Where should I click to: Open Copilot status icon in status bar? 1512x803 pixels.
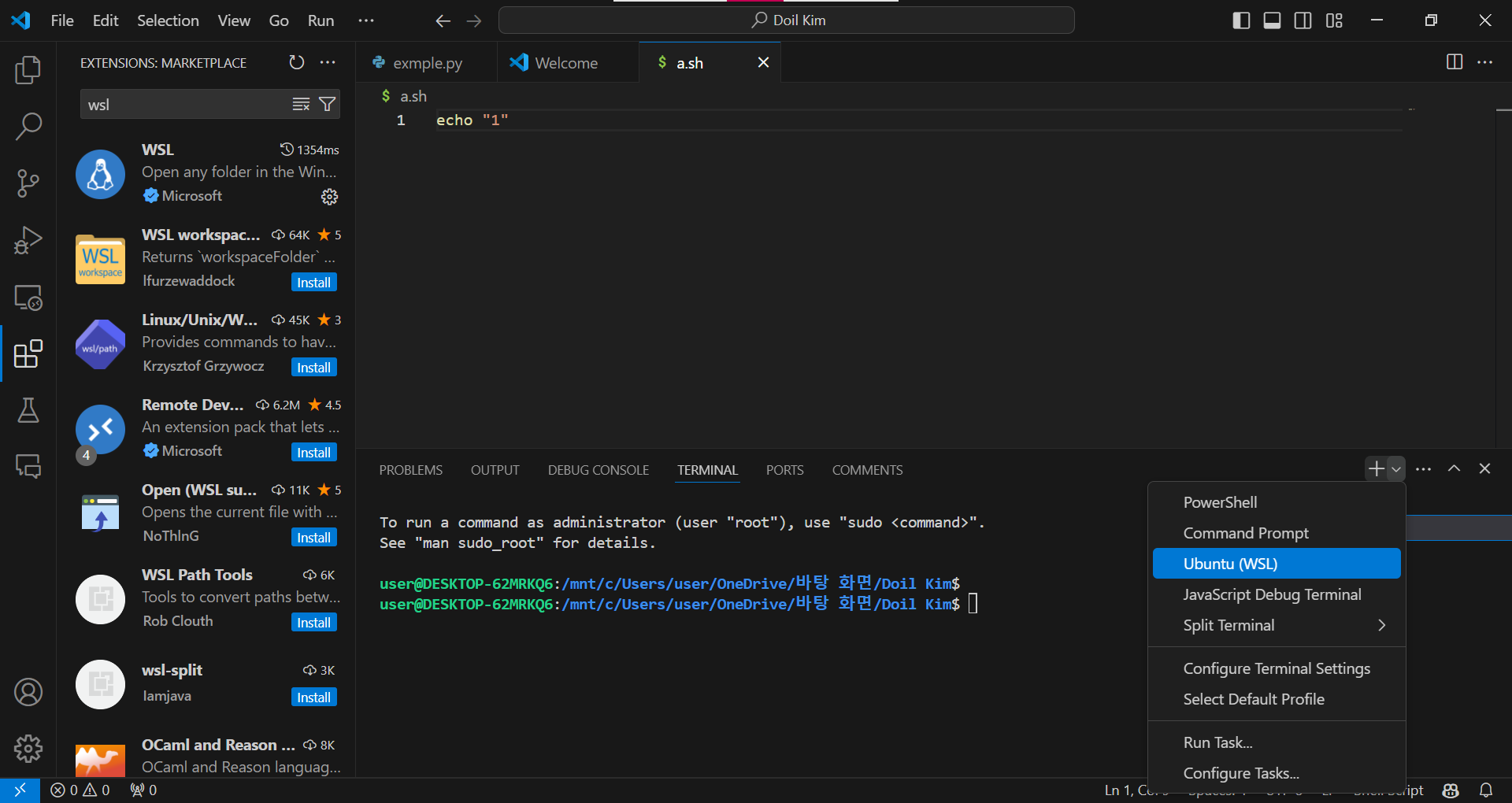click(1451, 790)
